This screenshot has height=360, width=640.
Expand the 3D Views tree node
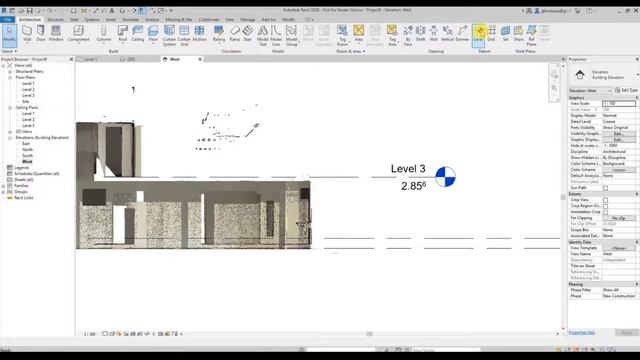(10, 132)
